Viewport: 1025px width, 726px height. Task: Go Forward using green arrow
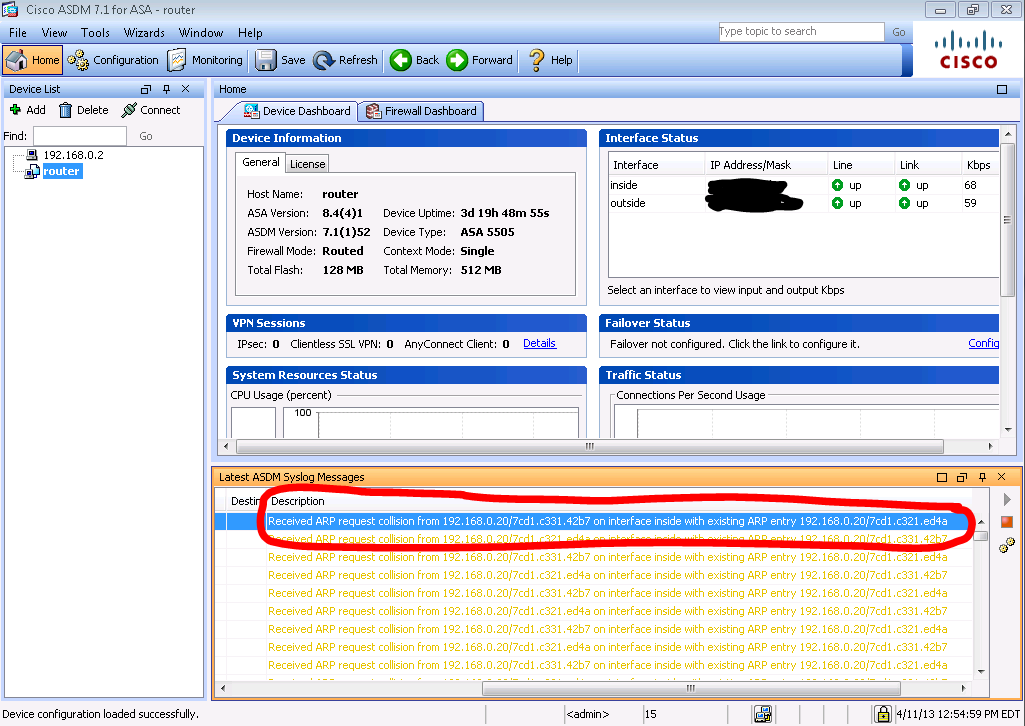[x=480, y=60]
